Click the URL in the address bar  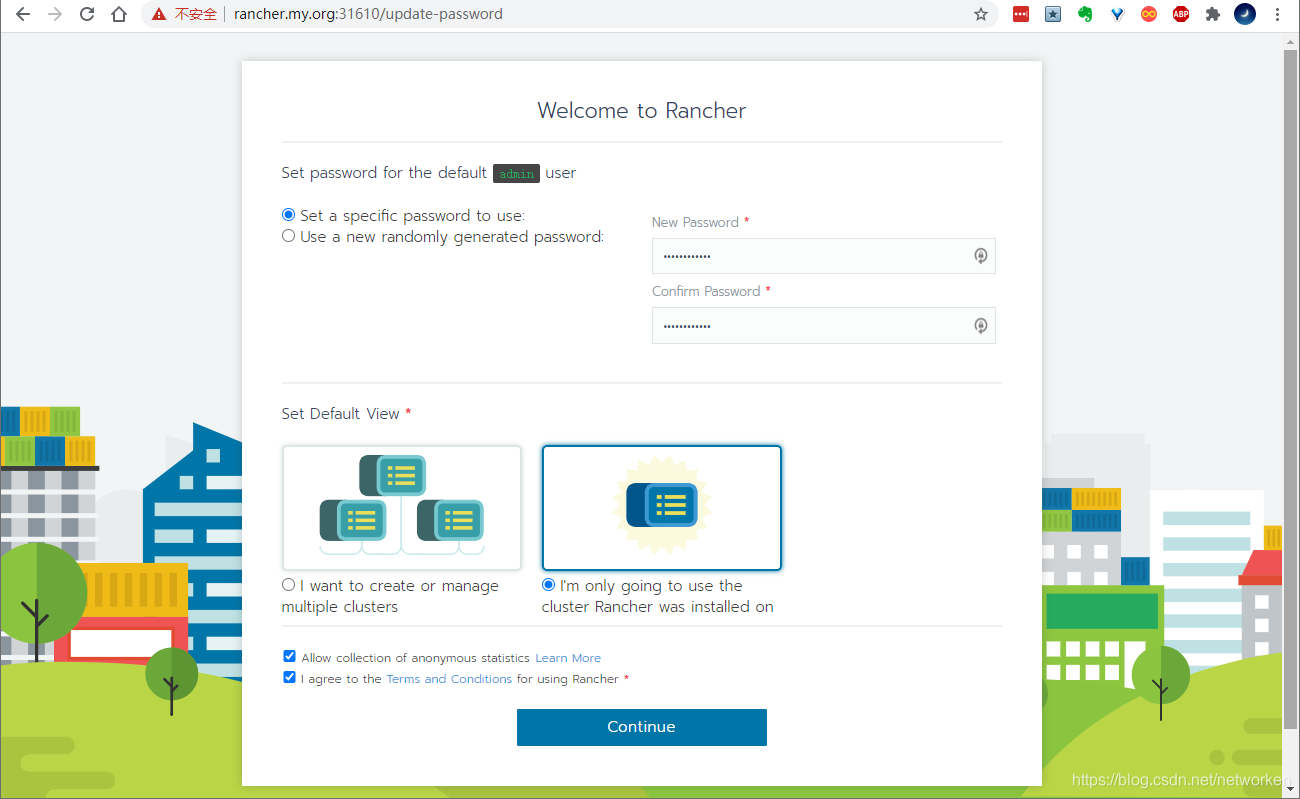368,14
